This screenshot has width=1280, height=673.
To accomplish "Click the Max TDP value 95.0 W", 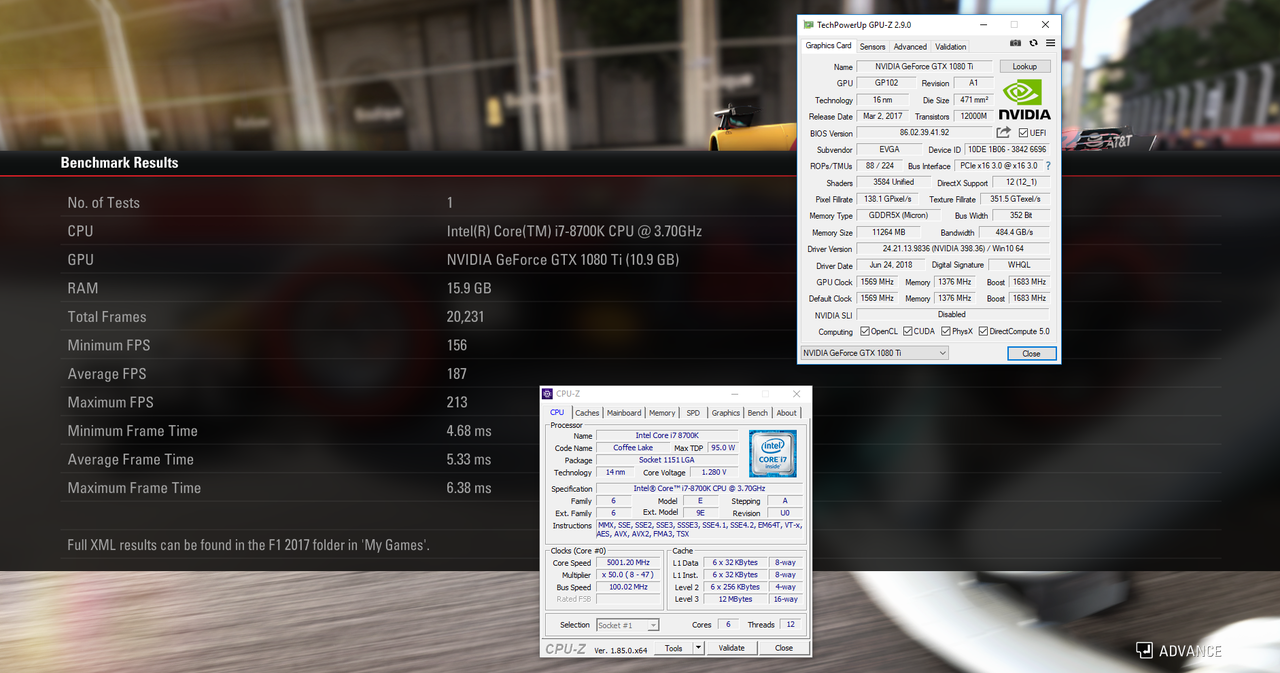I will point(723,448).
